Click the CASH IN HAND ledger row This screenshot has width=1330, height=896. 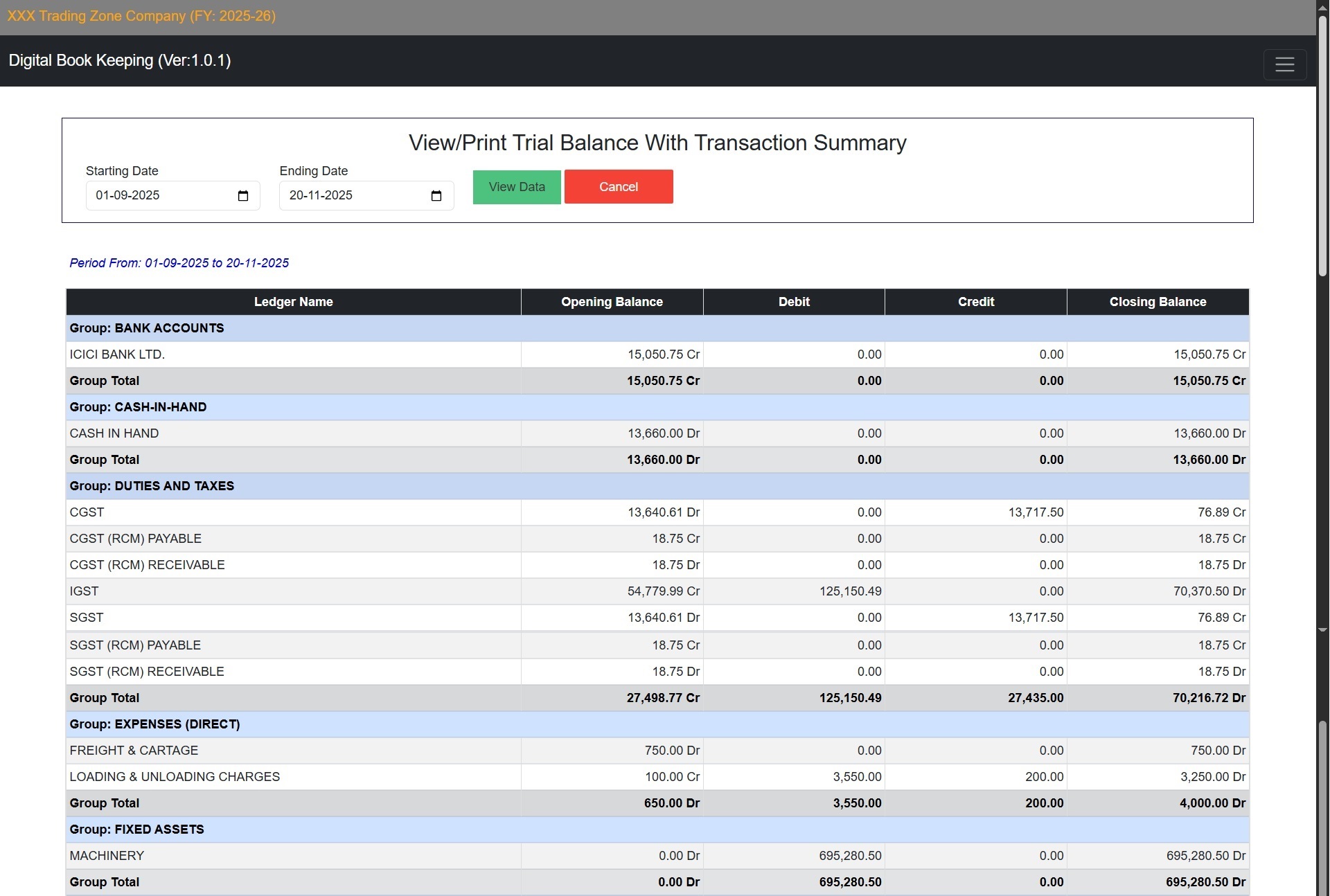coord(114,433)
